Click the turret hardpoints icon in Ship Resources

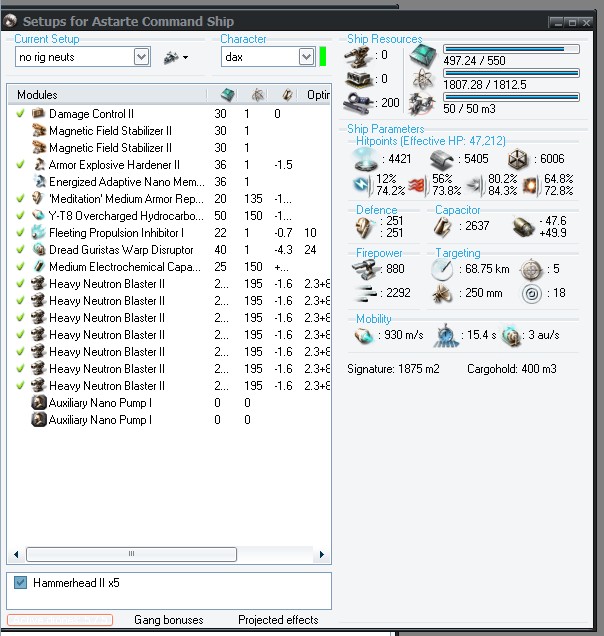tap(357, 56)
